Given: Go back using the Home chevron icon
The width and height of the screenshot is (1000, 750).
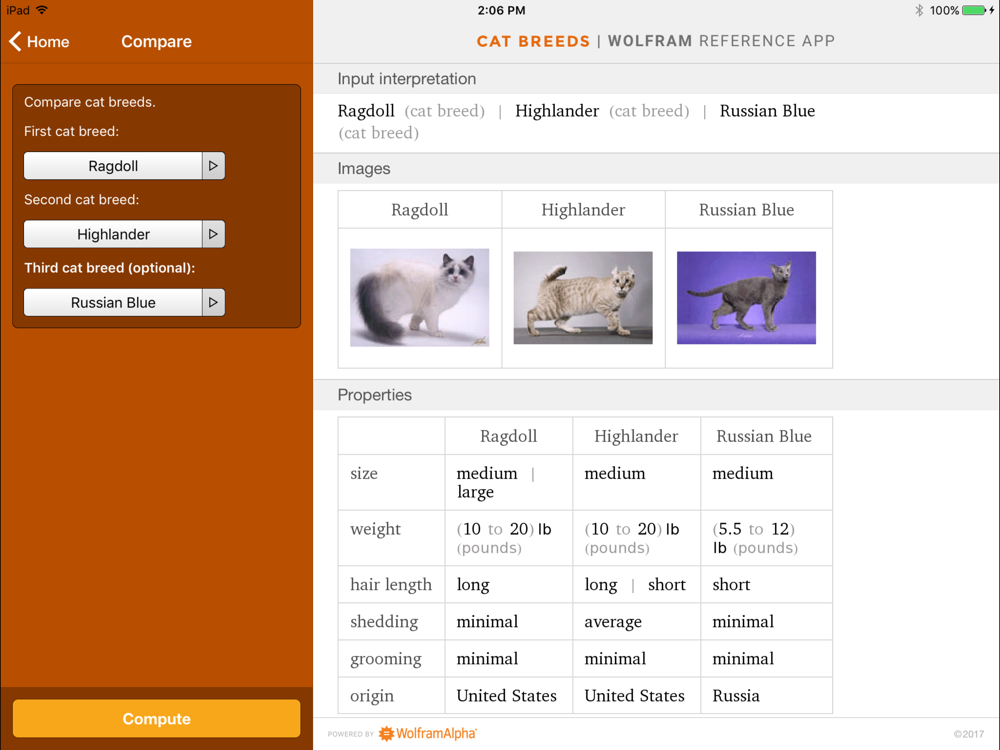Looking at the screenshot, I should (15, 41).
